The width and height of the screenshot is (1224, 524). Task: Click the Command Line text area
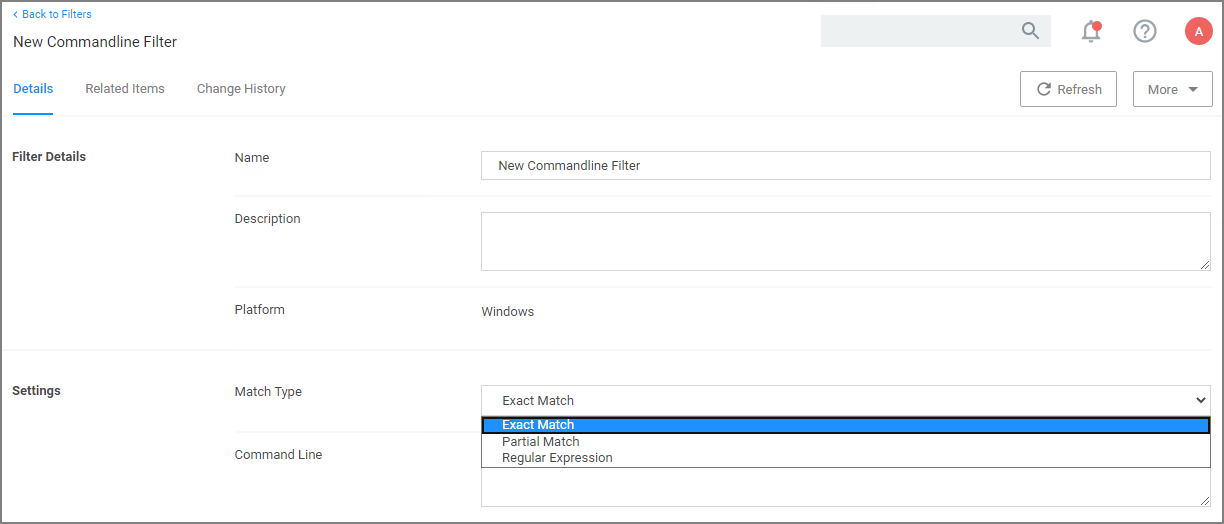845,488
